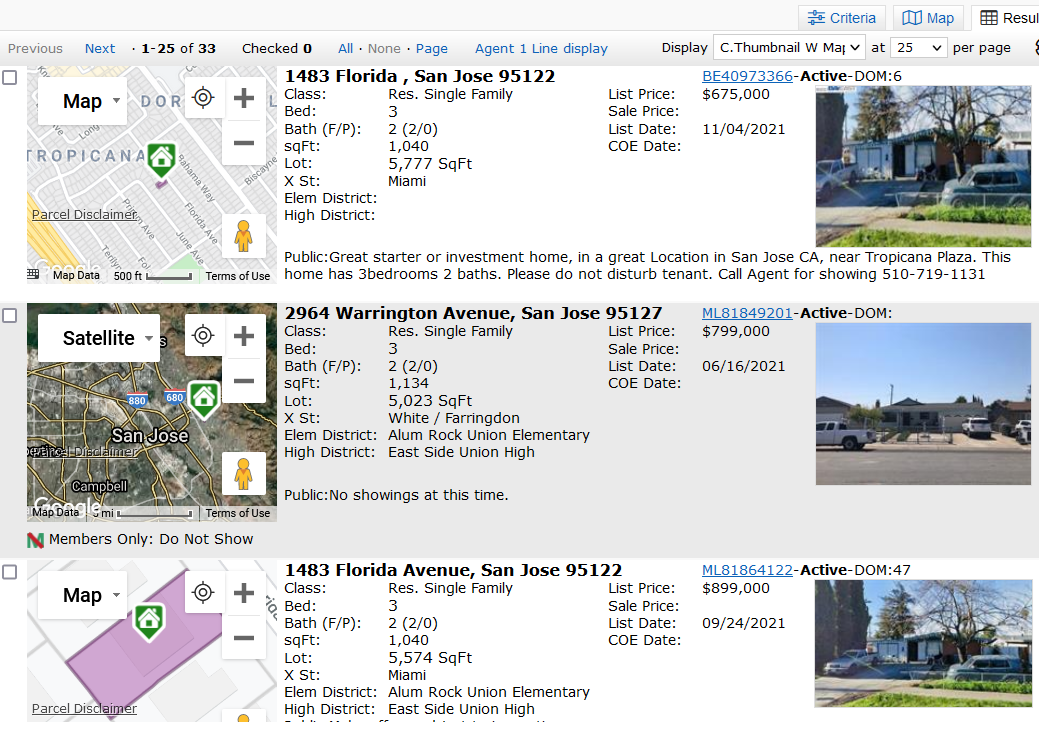Go to Next page of results
Viewport: 1039px width, 732px height.
coord(99,48)
